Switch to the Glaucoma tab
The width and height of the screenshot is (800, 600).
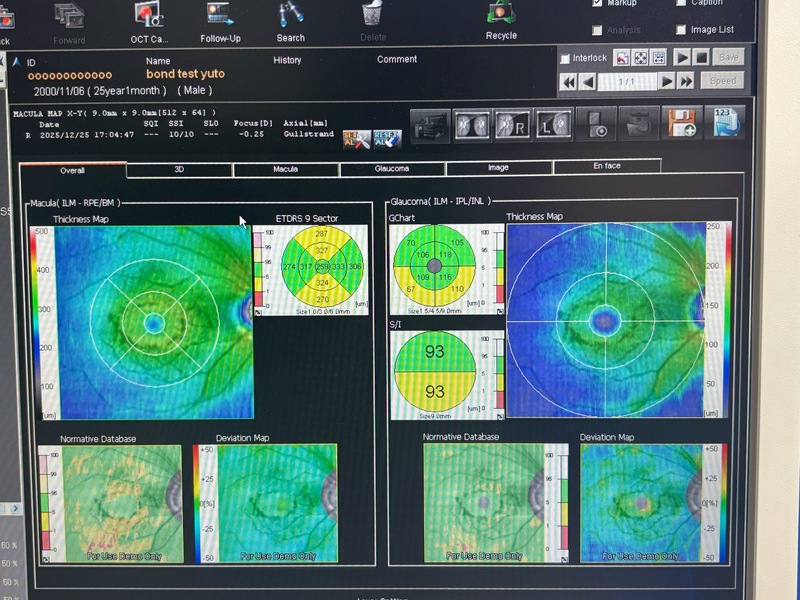coord(392,169)
